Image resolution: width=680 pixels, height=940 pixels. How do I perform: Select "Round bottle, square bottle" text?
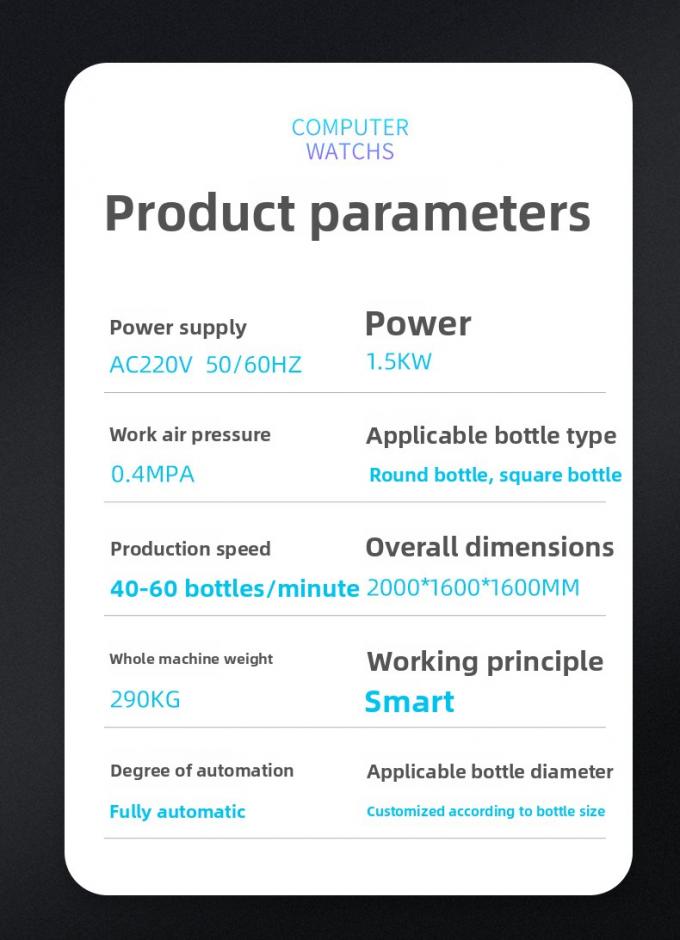pyautogui.click(x=495, y=475)
